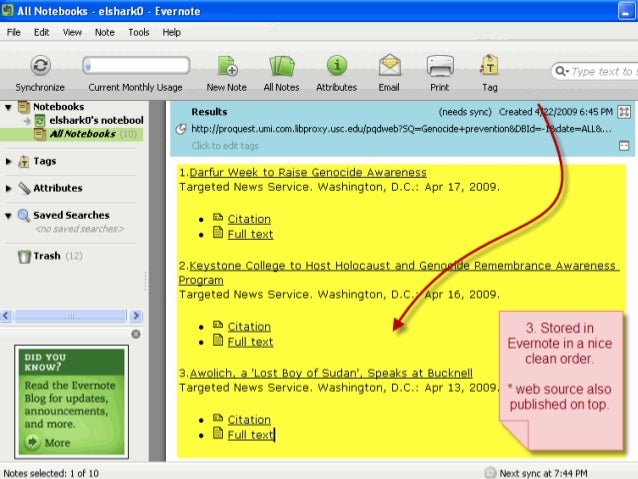
Task: Click citation icon under Keystone College article
Action: (218, 325)
